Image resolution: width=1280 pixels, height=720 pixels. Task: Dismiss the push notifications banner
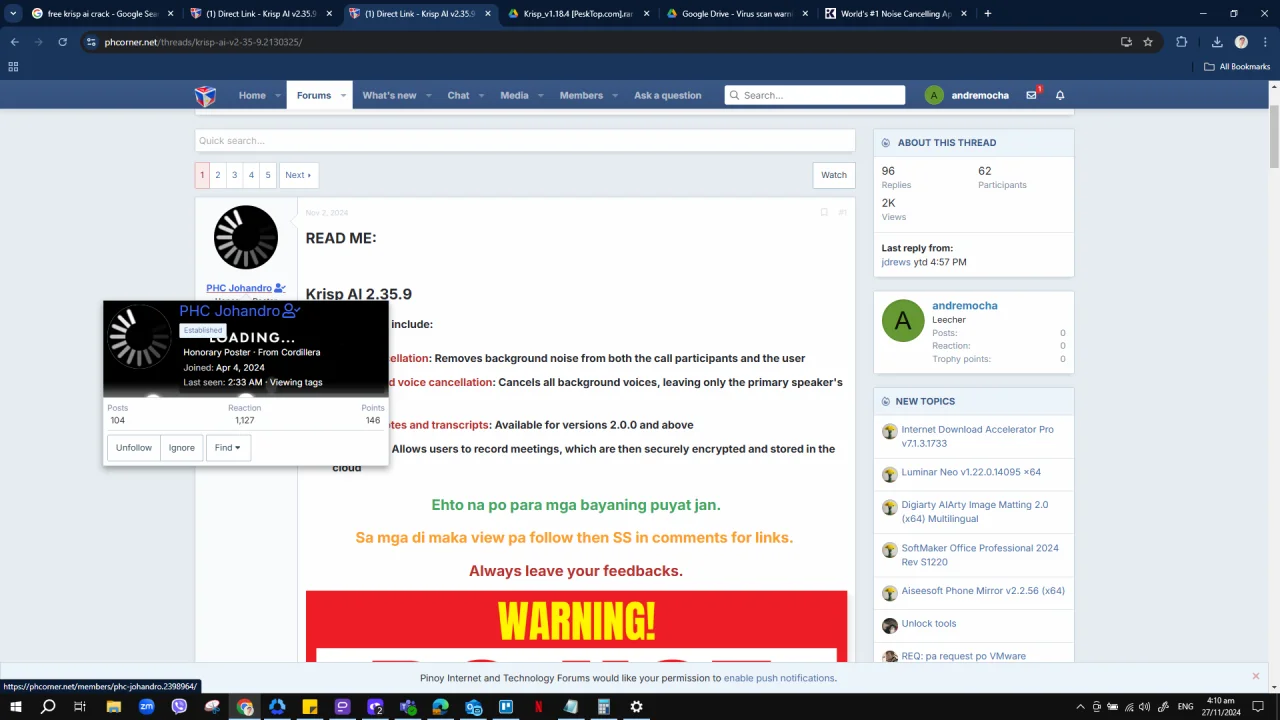(1256, 676)
